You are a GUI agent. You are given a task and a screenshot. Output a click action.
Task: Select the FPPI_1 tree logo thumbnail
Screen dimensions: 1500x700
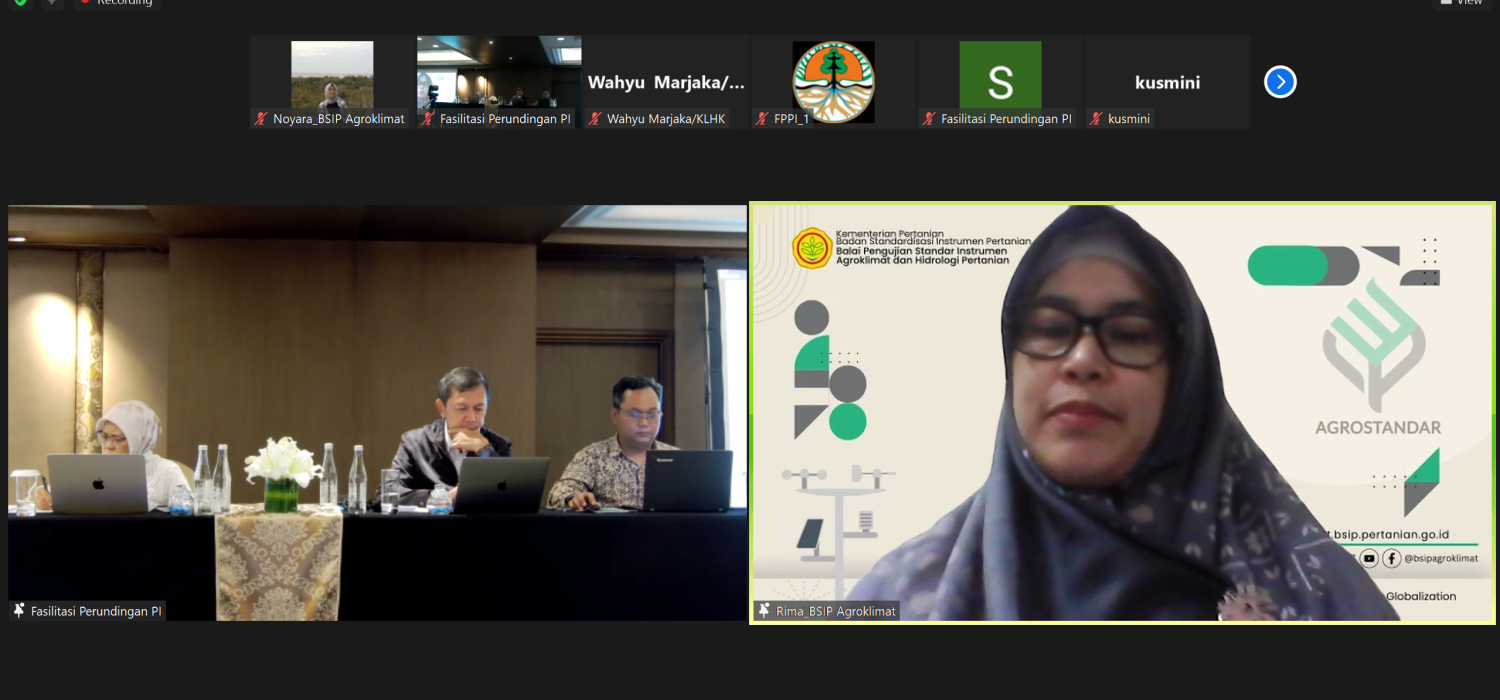pos(833,80)
